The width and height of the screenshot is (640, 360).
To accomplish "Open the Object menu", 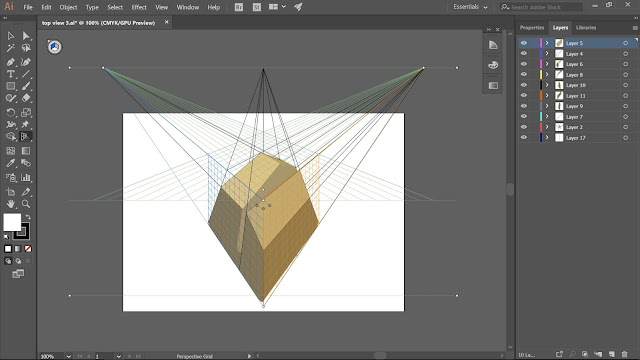I will pos(68,7).
